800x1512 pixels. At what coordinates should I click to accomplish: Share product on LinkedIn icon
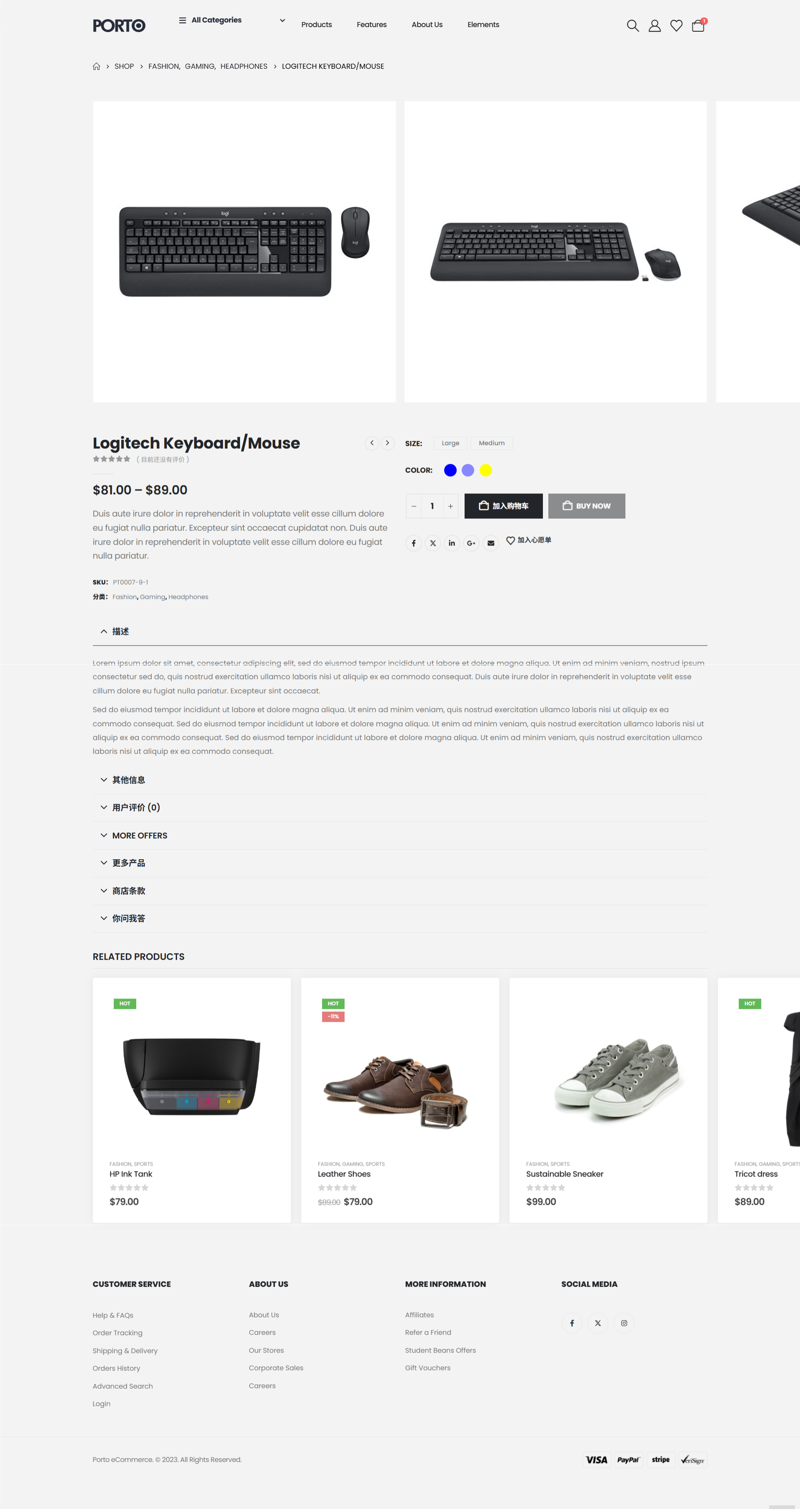point(452,543)
